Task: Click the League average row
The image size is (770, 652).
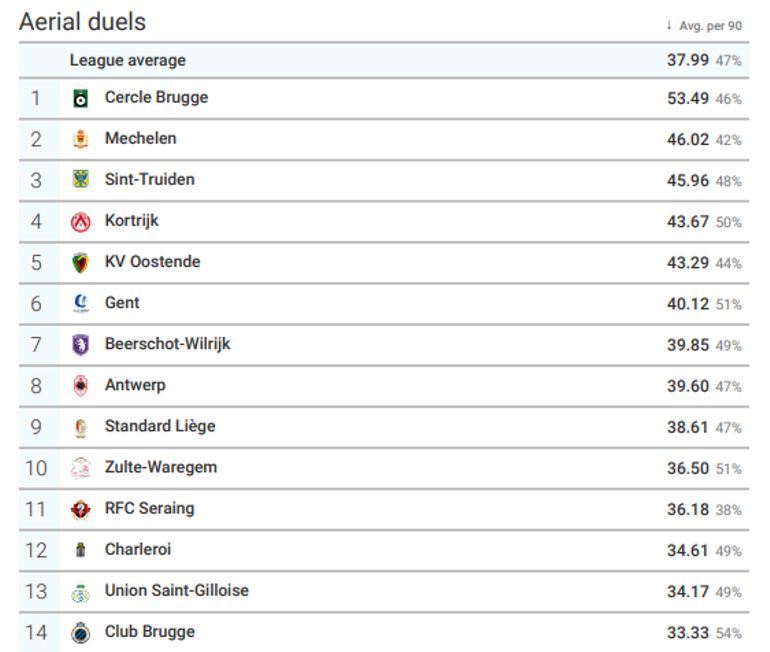Action: tap(127, 60)
